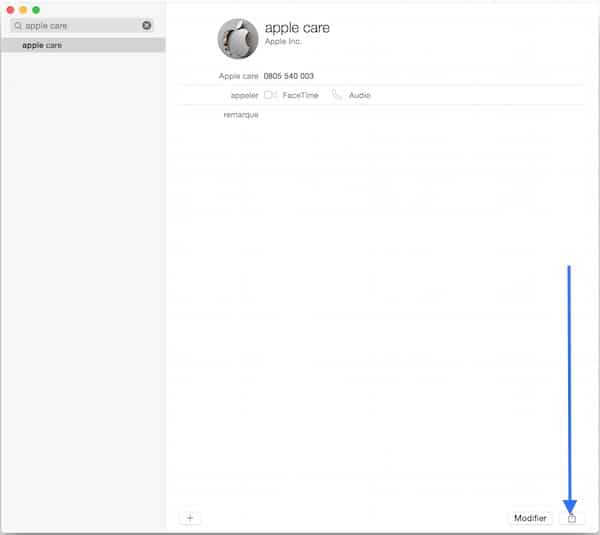This screenshot has height=535, width=600.
Task: Select the apple care contact in the list
Action: point(83,45)
